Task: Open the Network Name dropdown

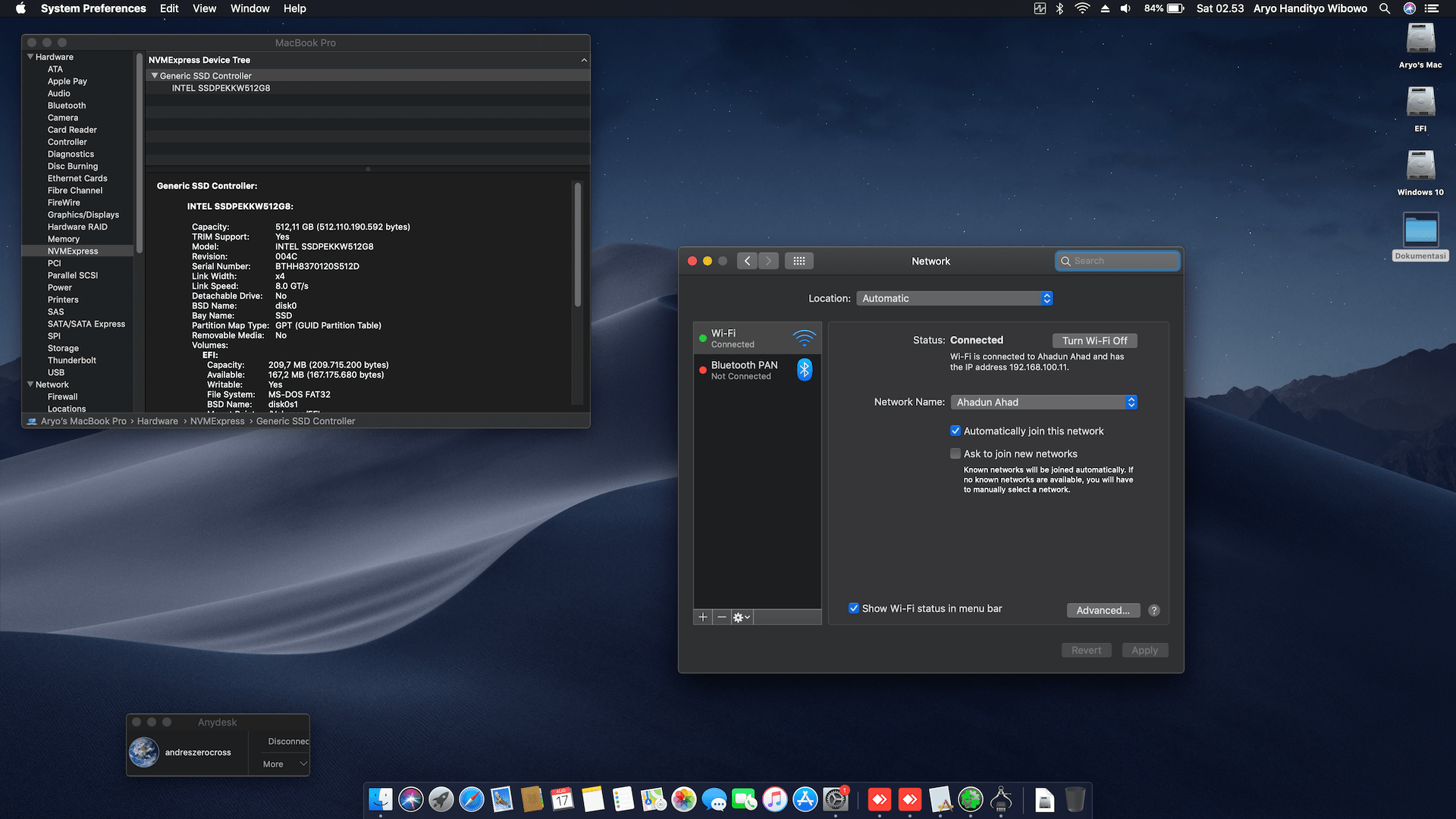Action: (1043, 402)
